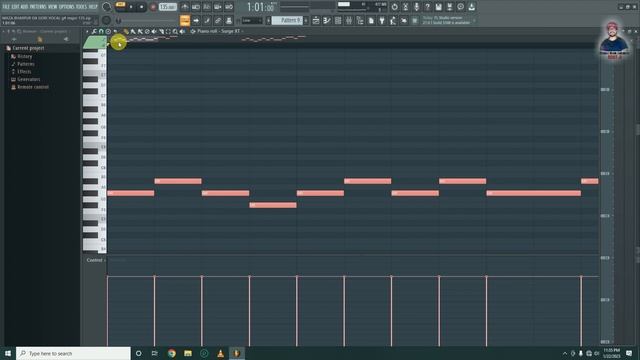The image size is (640, 360).
Task: Select the piano roll Select tool
Action: (168, 31)
